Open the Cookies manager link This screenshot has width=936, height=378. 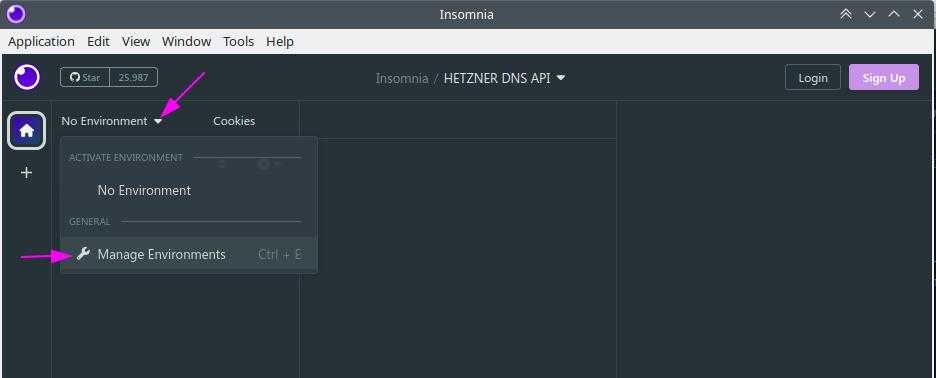(234, 121)
